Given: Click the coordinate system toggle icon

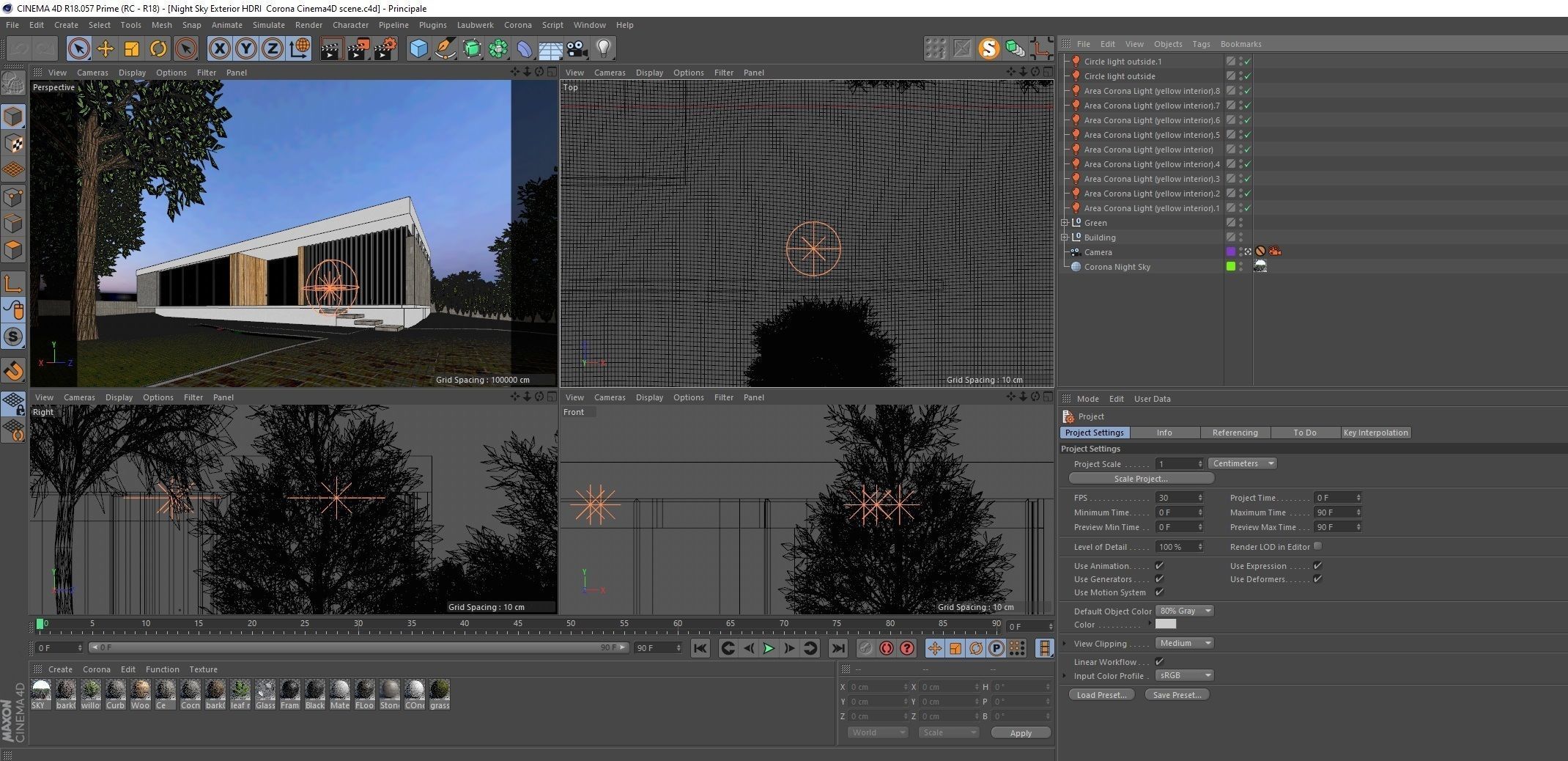Looking at the screenshot, I should (300, 49).
